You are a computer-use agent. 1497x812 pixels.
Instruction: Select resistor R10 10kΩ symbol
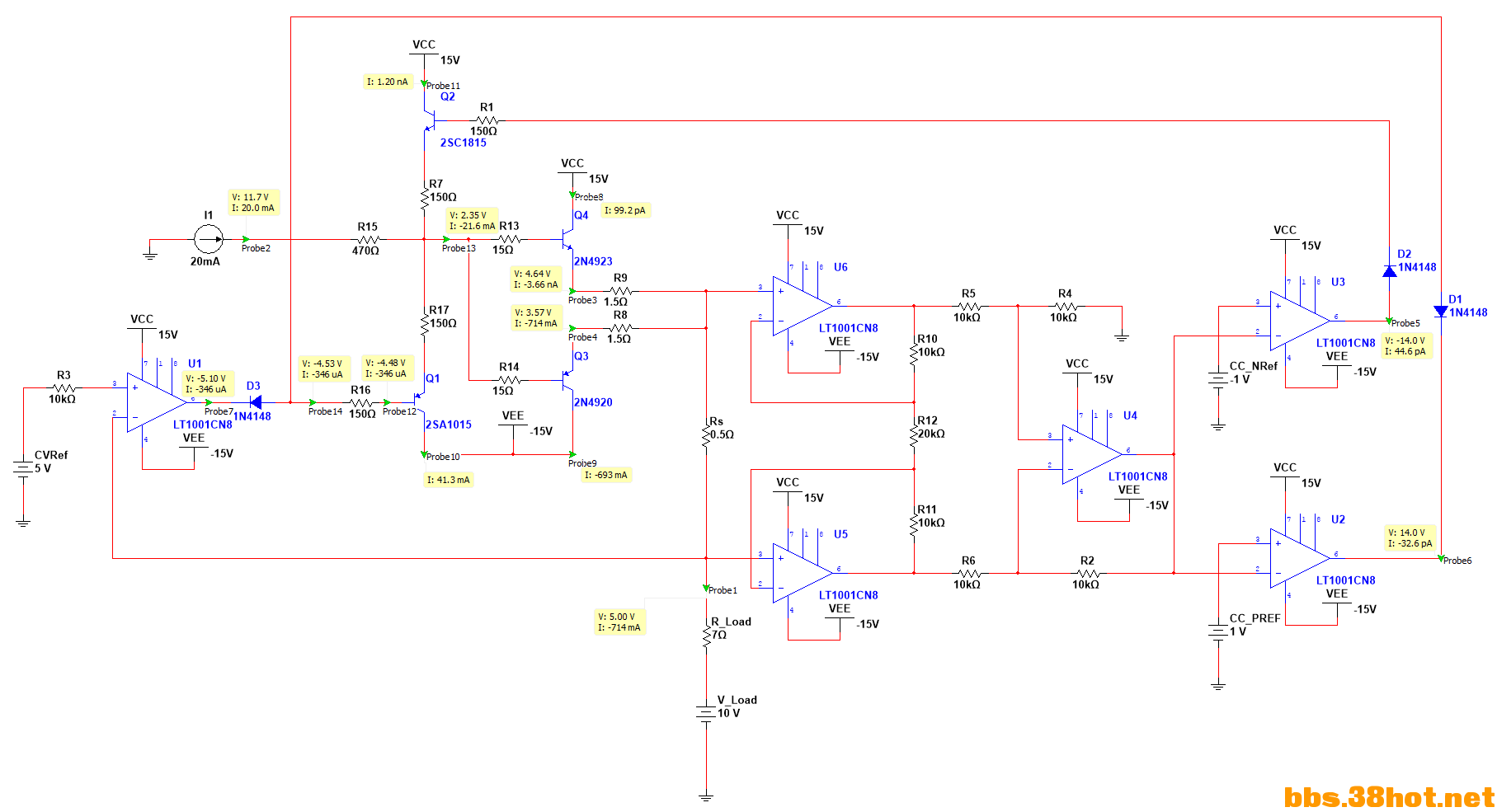(914, 354)
